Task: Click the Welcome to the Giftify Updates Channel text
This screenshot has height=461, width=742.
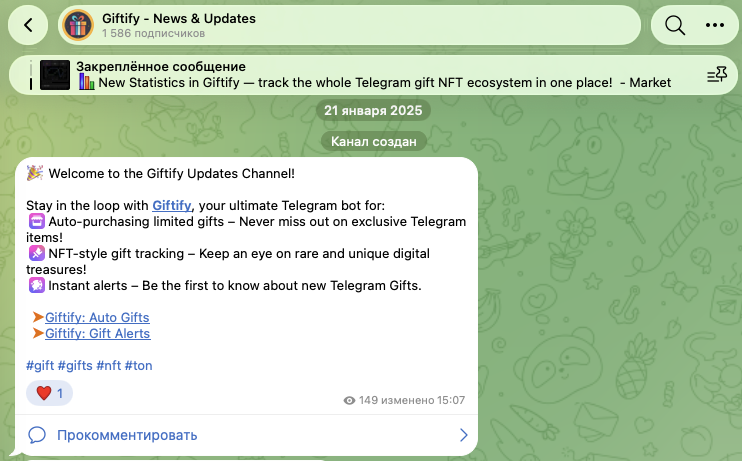Action: pyautogui.click(x=171, y=173)
